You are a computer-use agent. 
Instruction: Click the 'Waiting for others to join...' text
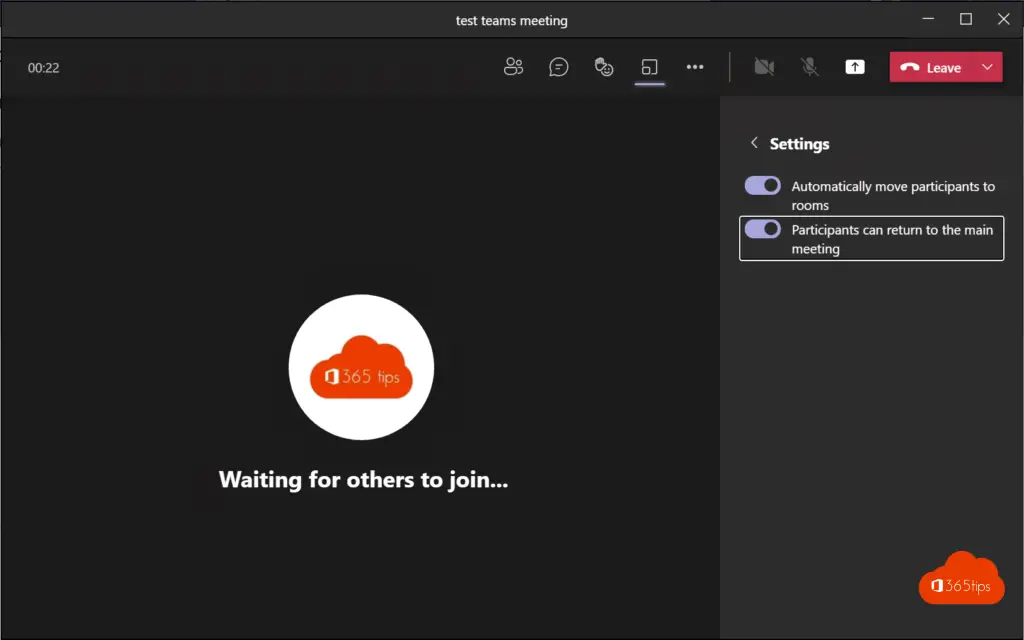coord(363,479)
